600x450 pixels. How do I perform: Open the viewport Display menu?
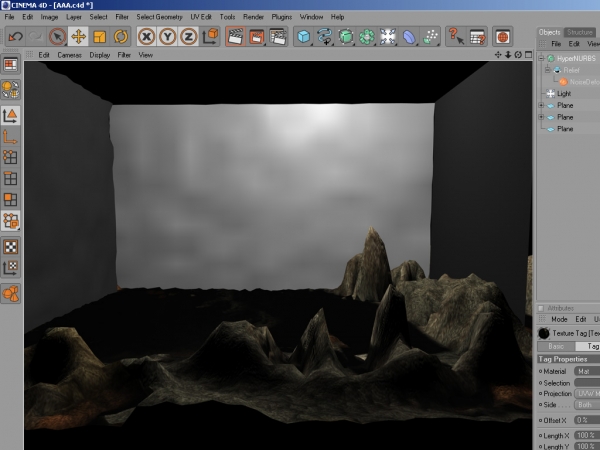[99, 55]
